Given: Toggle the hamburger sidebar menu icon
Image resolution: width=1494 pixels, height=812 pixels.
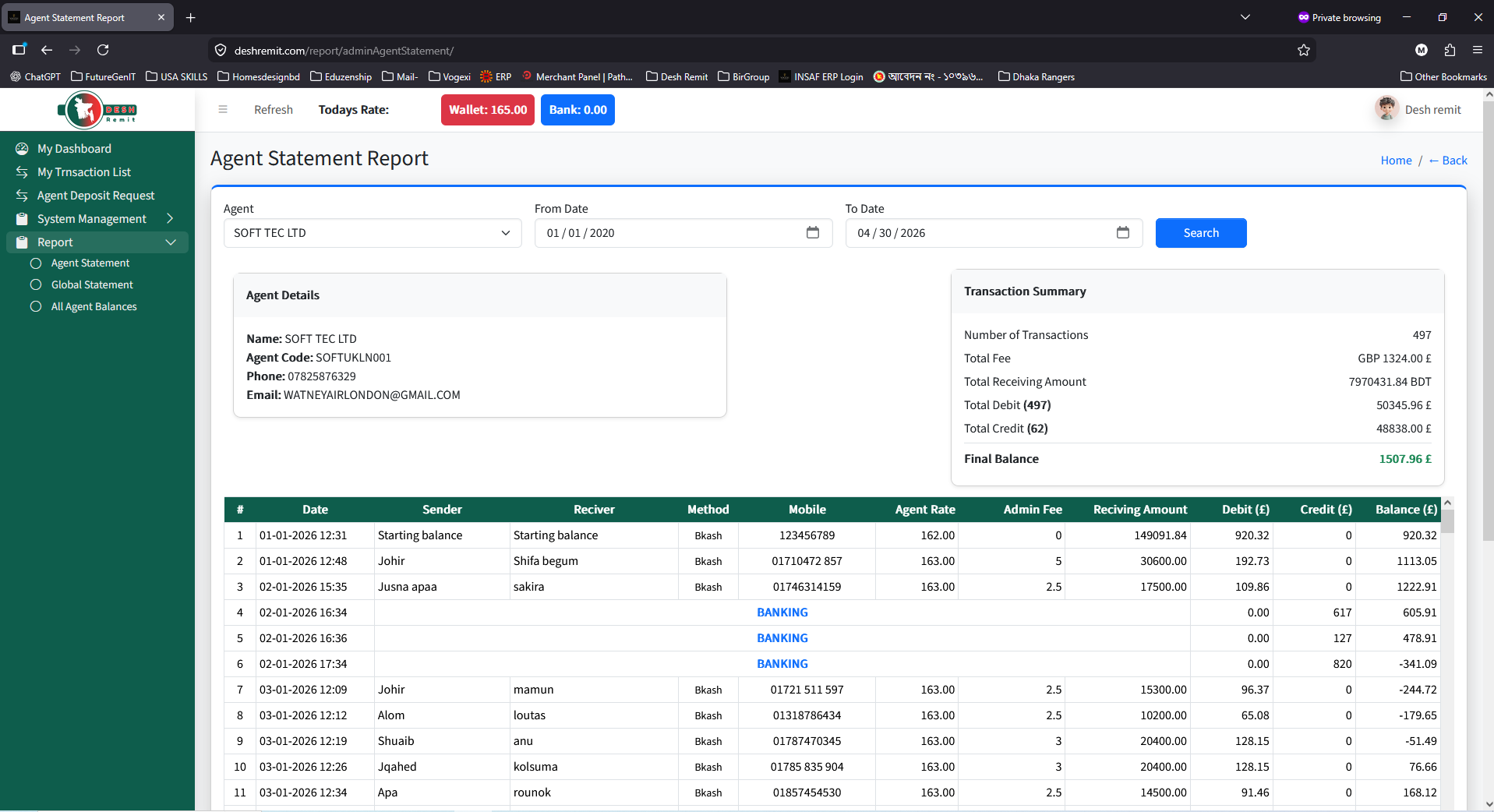Looking at the screenshot, I should [x=223, y=110].
